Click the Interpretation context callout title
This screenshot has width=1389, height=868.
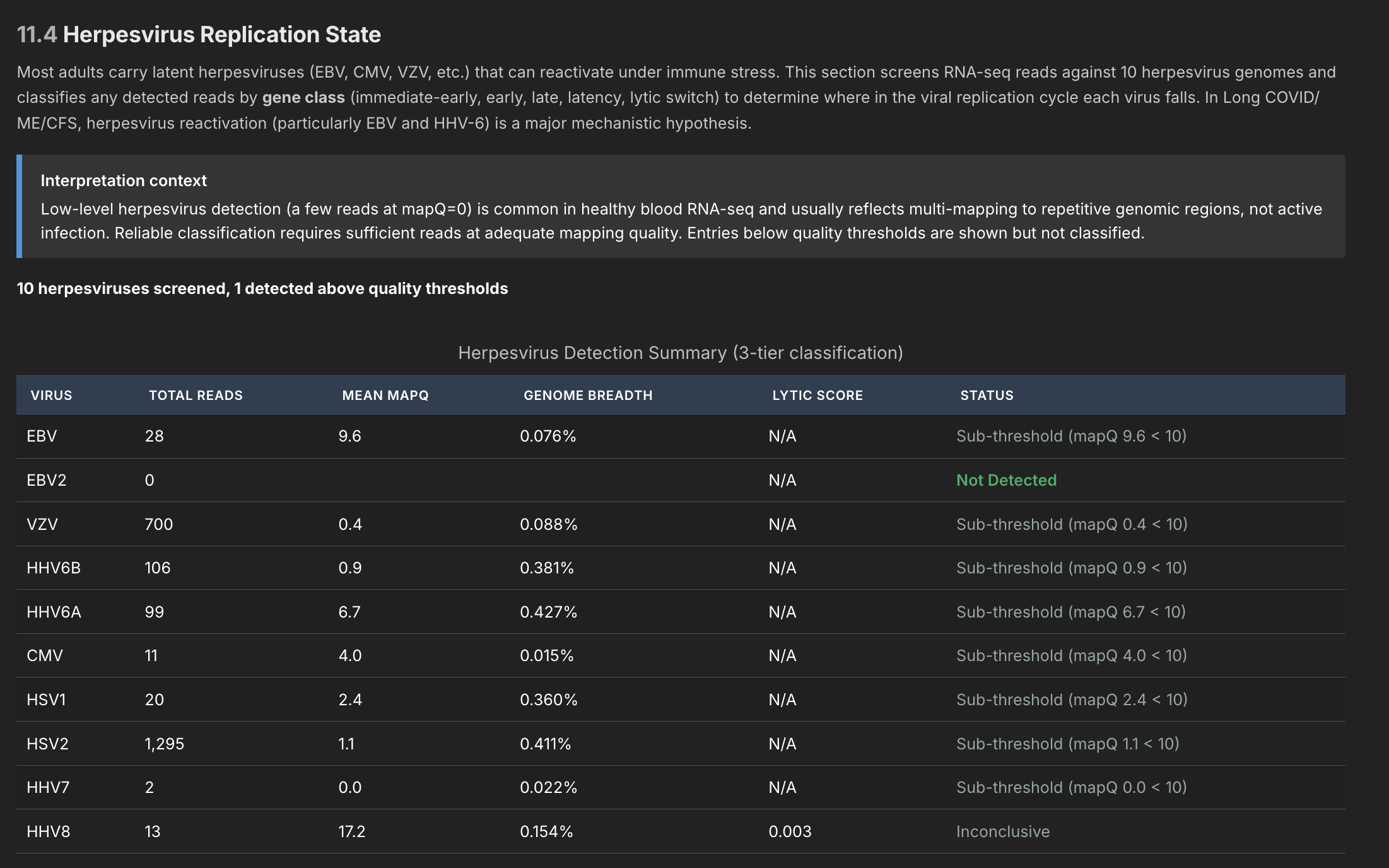point(124,180)
